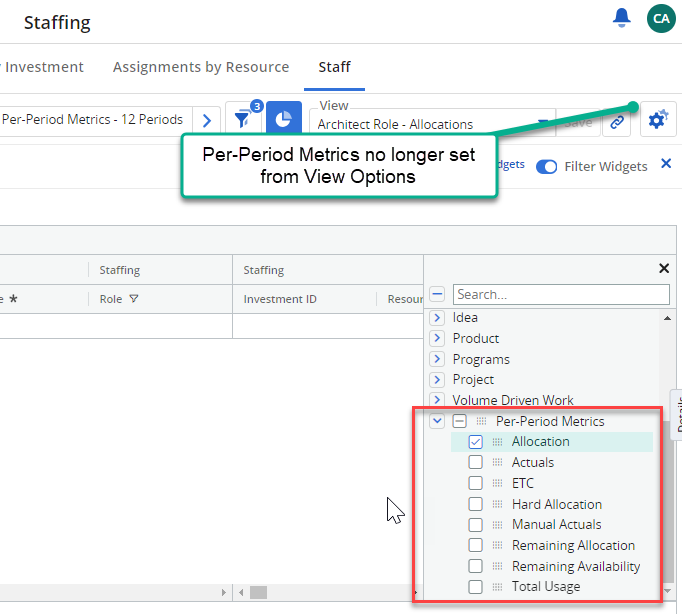Select the Hard Allocation label
Image resolution: width=682 pixels, height=614 pixels.
[557, 504]
